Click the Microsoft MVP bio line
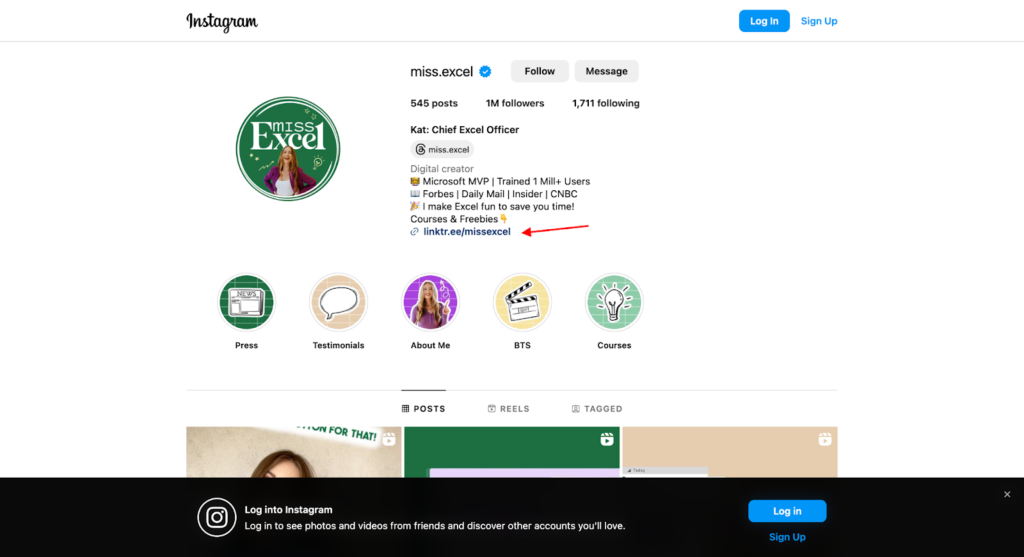 click(500, 182)
